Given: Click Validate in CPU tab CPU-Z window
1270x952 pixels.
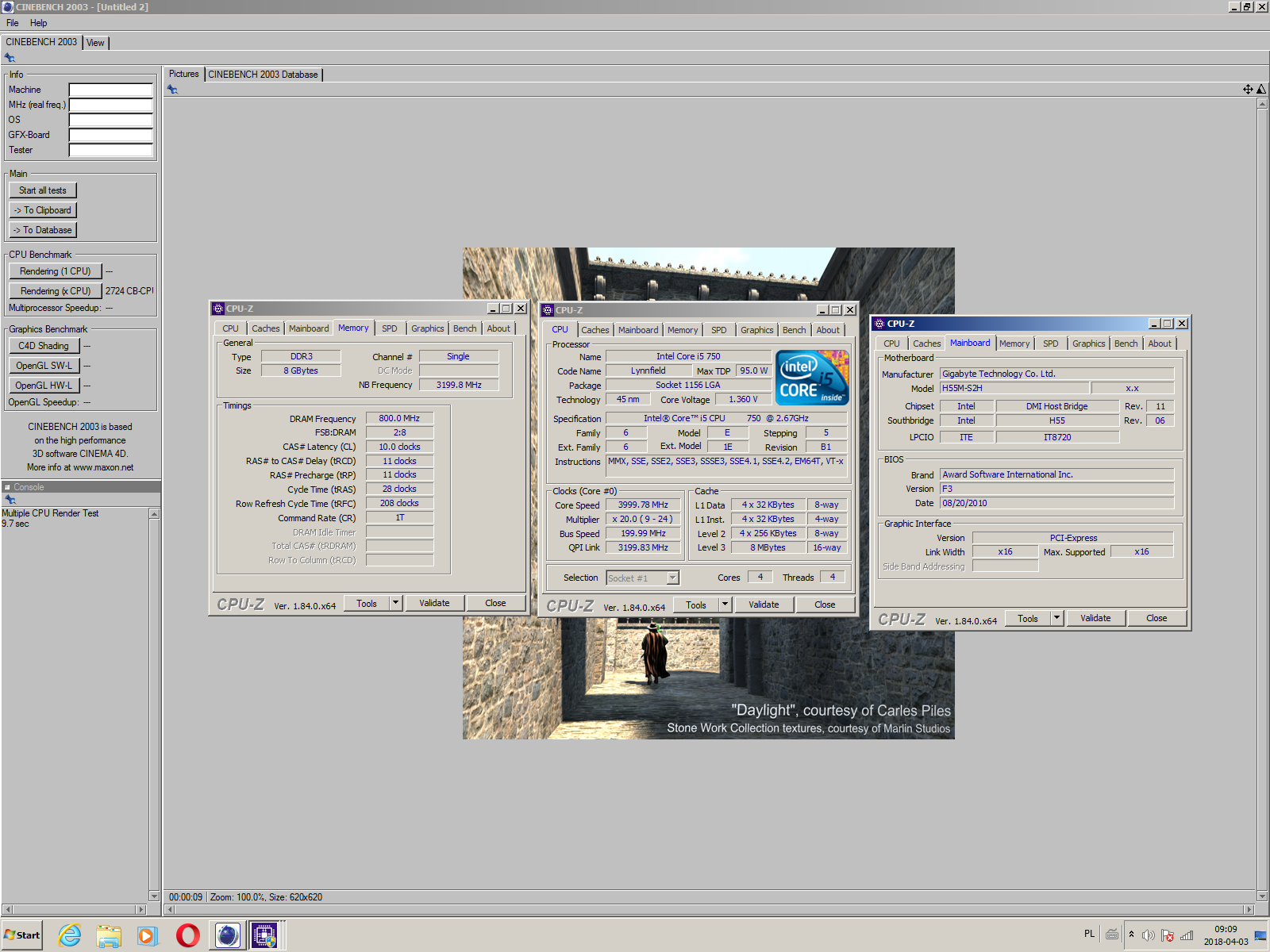Looking at the screenshot, I should pyautogui.click(x=764, y=605).
